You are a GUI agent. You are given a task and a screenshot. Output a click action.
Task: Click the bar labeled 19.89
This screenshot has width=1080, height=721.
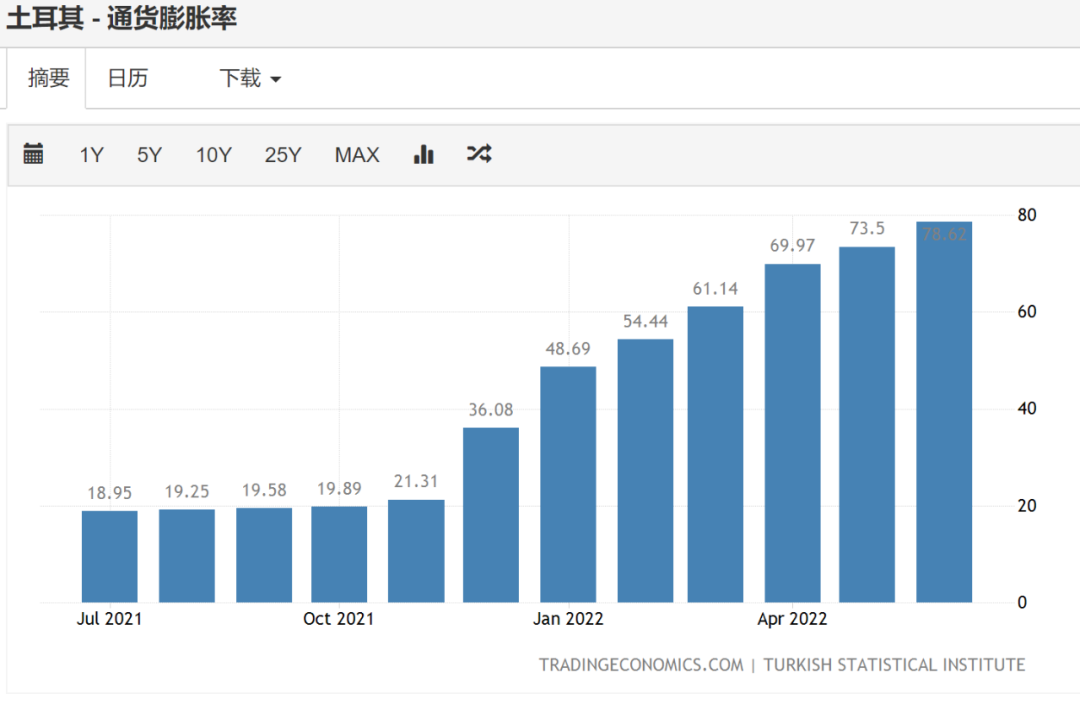pos(339,554)
